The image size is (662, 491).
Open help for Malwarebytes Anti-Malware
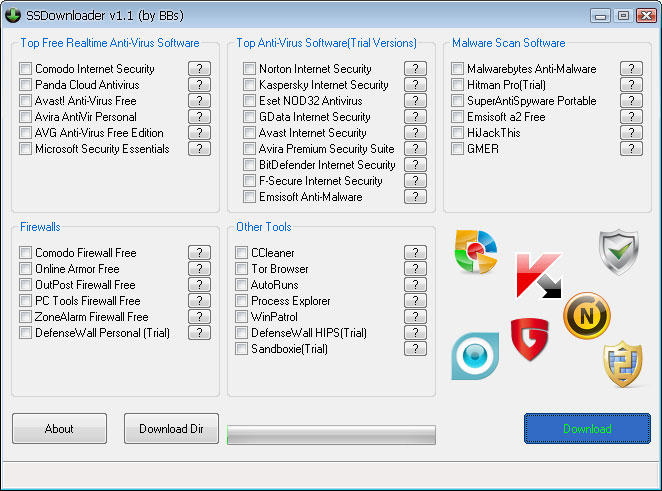click(x=632, y=68)
